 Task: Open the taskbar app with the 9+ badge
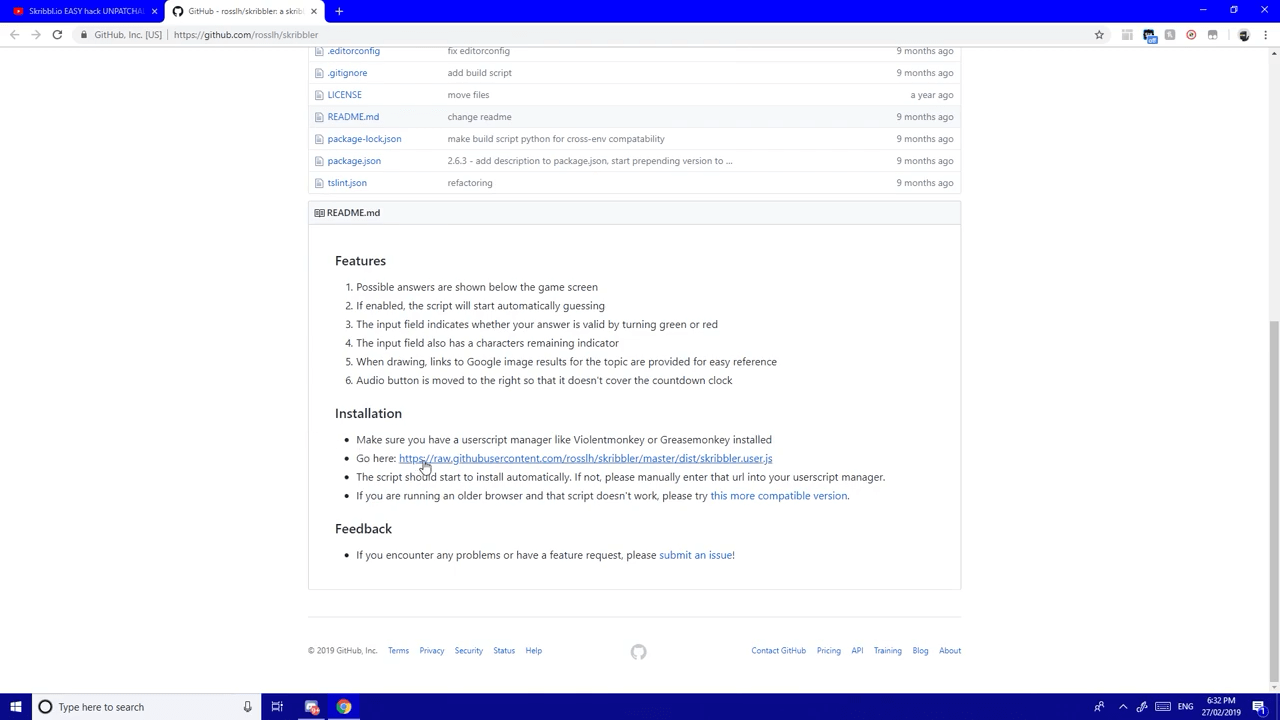312,707
